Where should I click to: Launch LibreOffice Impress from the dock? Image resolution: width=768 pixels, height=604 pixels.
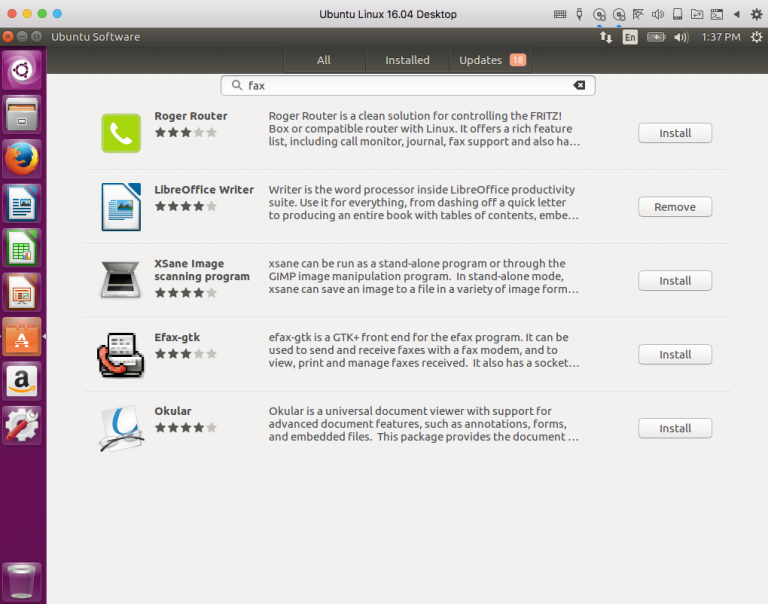pyautogui.click(x=22, y=292)
